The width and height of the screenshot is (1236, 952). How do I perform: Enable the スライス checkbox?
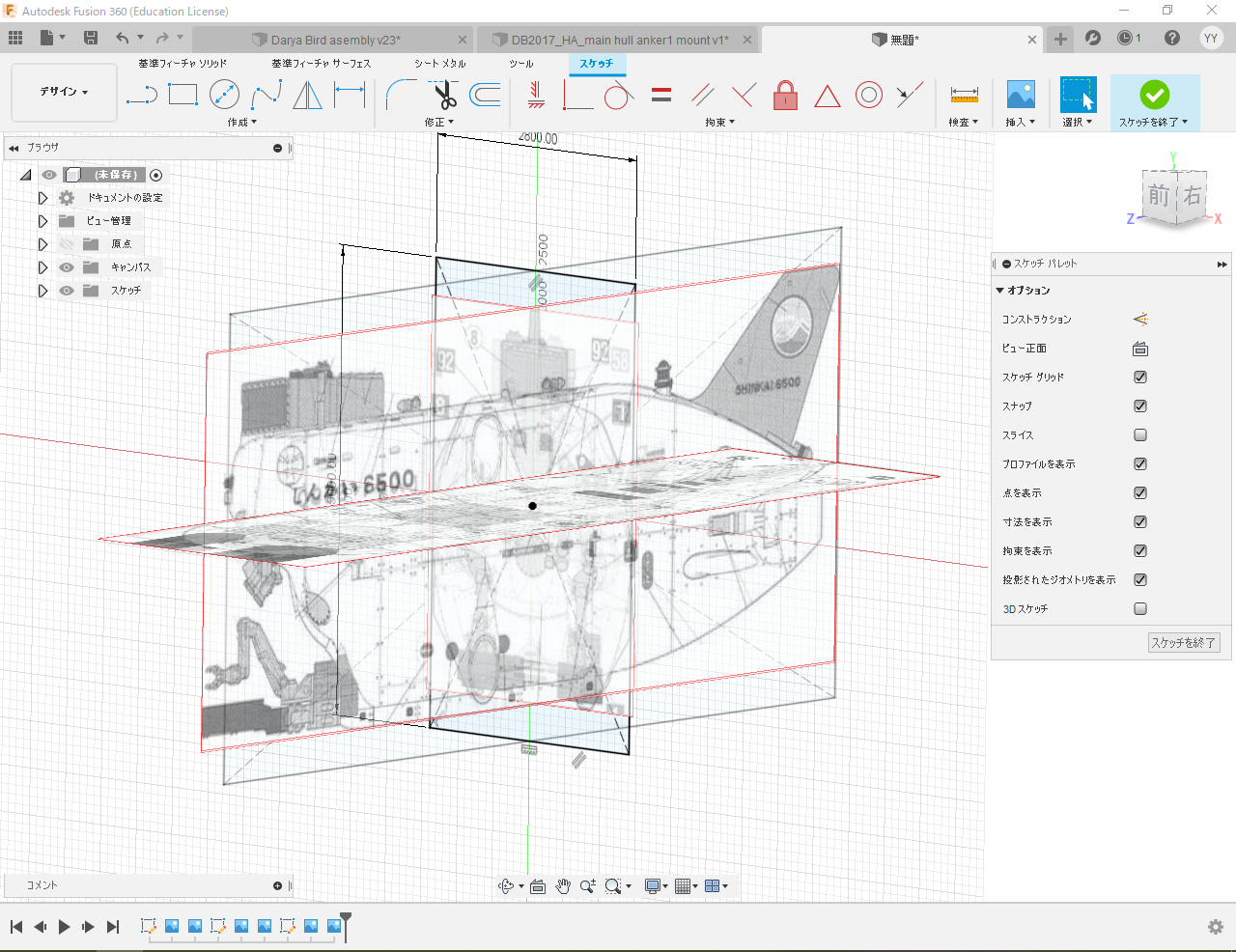[x=1140, y=435]
